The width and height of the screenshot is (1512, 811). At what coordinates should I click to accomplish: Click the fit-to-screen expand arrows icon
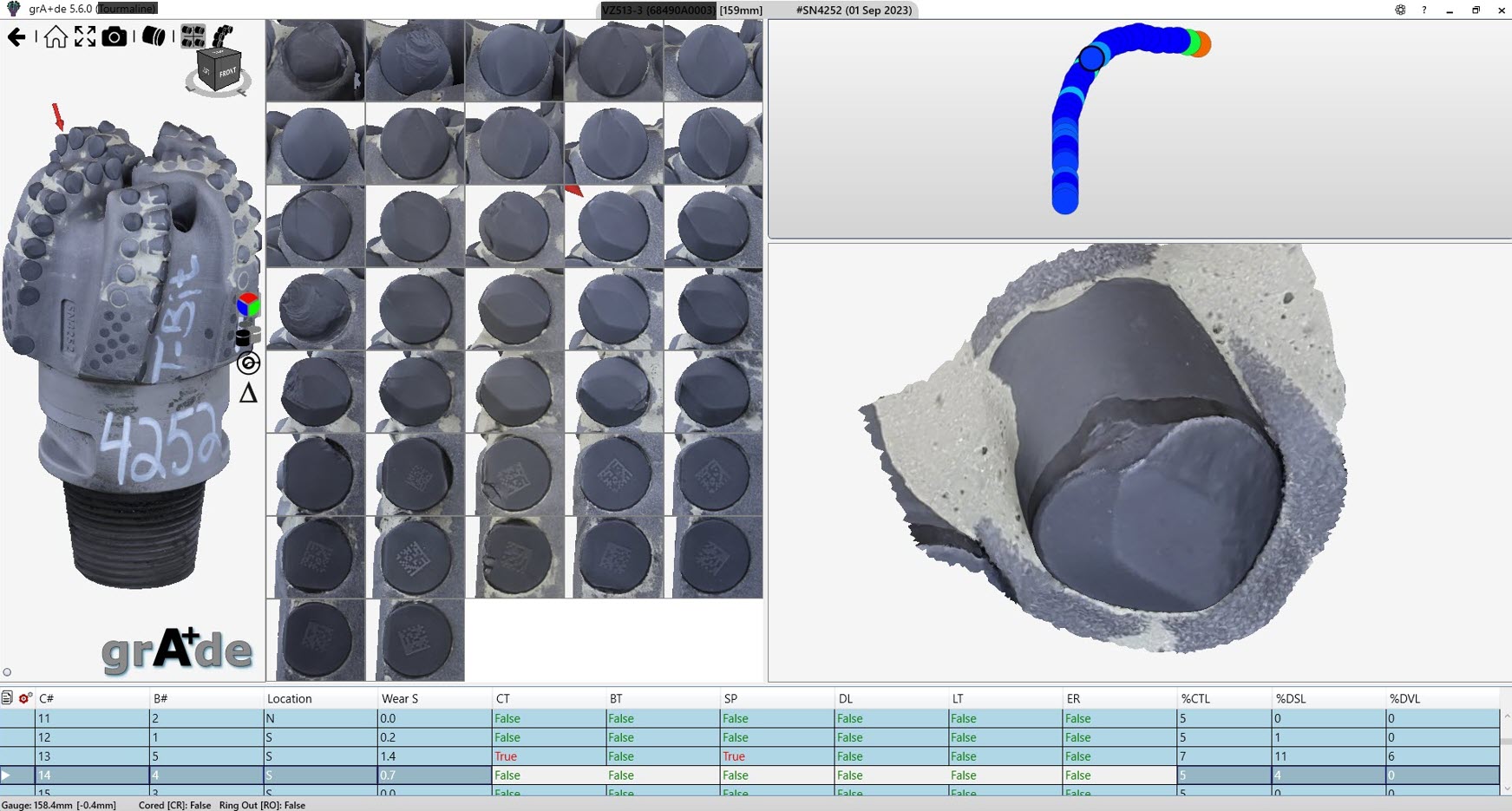click(85, 36)
